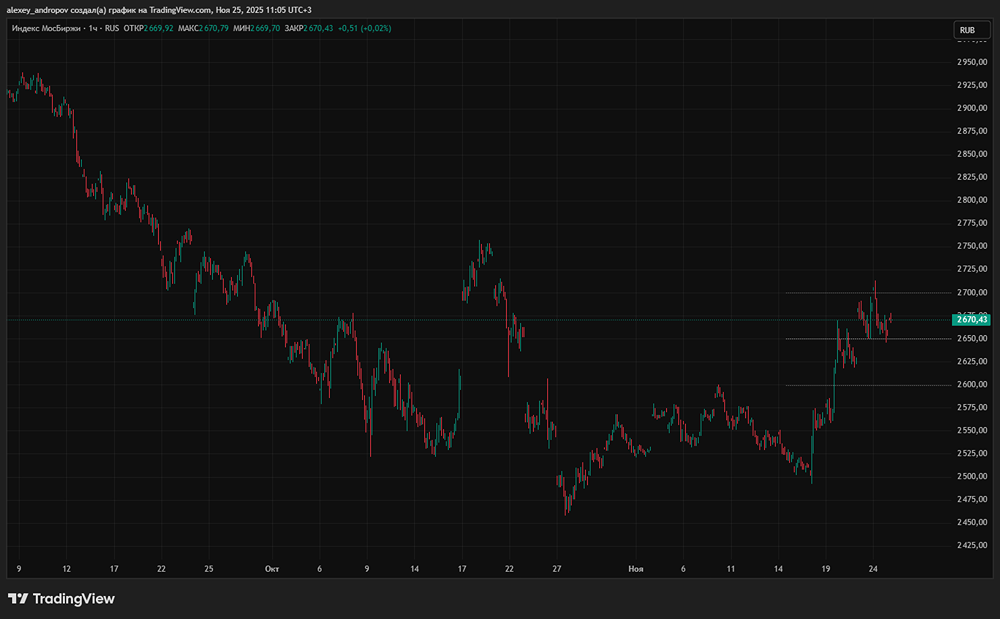This screenshot has height=619, width=1000.
Task: Click the Индекс МосБиржи symbol title
Action: tap(46, 29)
